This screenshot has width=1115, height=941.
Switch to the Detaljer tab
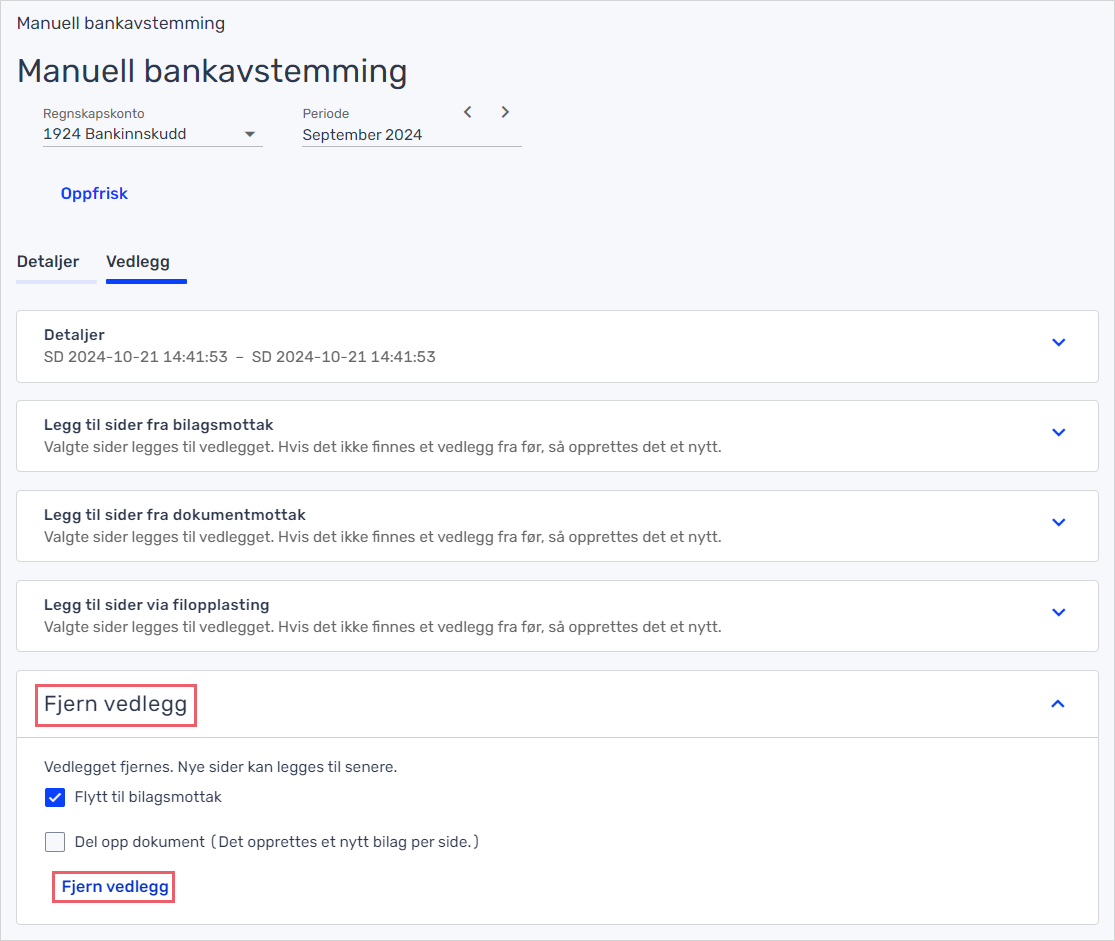tap(48, 262)
